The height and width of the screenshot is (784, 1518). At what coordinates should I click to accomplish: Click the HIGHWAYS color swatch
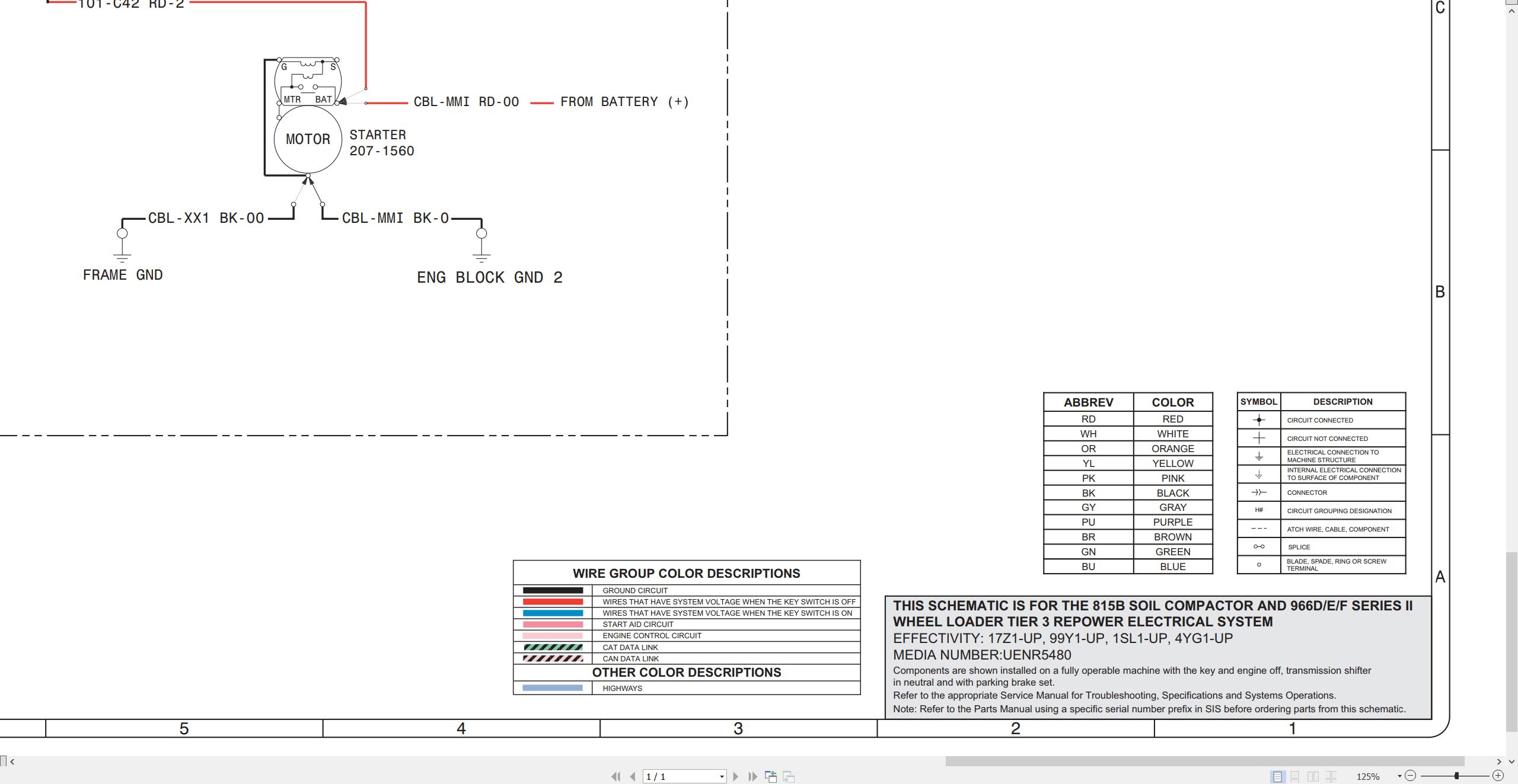pyautogui.click(x=553, y=688)
